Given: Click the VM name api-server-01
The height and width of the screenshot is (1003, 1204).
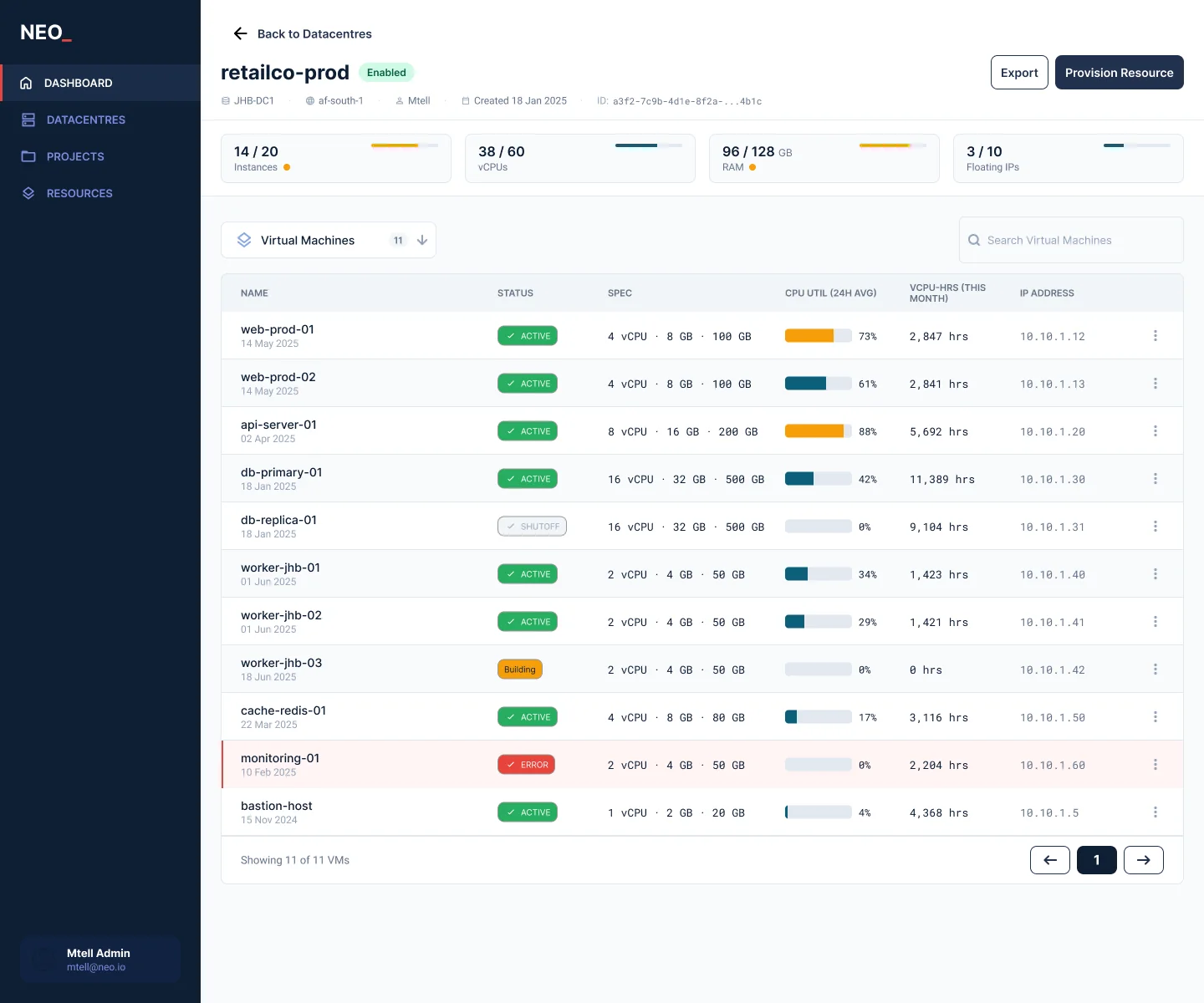Looking at the screenshot, I should pyautogui.click(x=278, y=425).
